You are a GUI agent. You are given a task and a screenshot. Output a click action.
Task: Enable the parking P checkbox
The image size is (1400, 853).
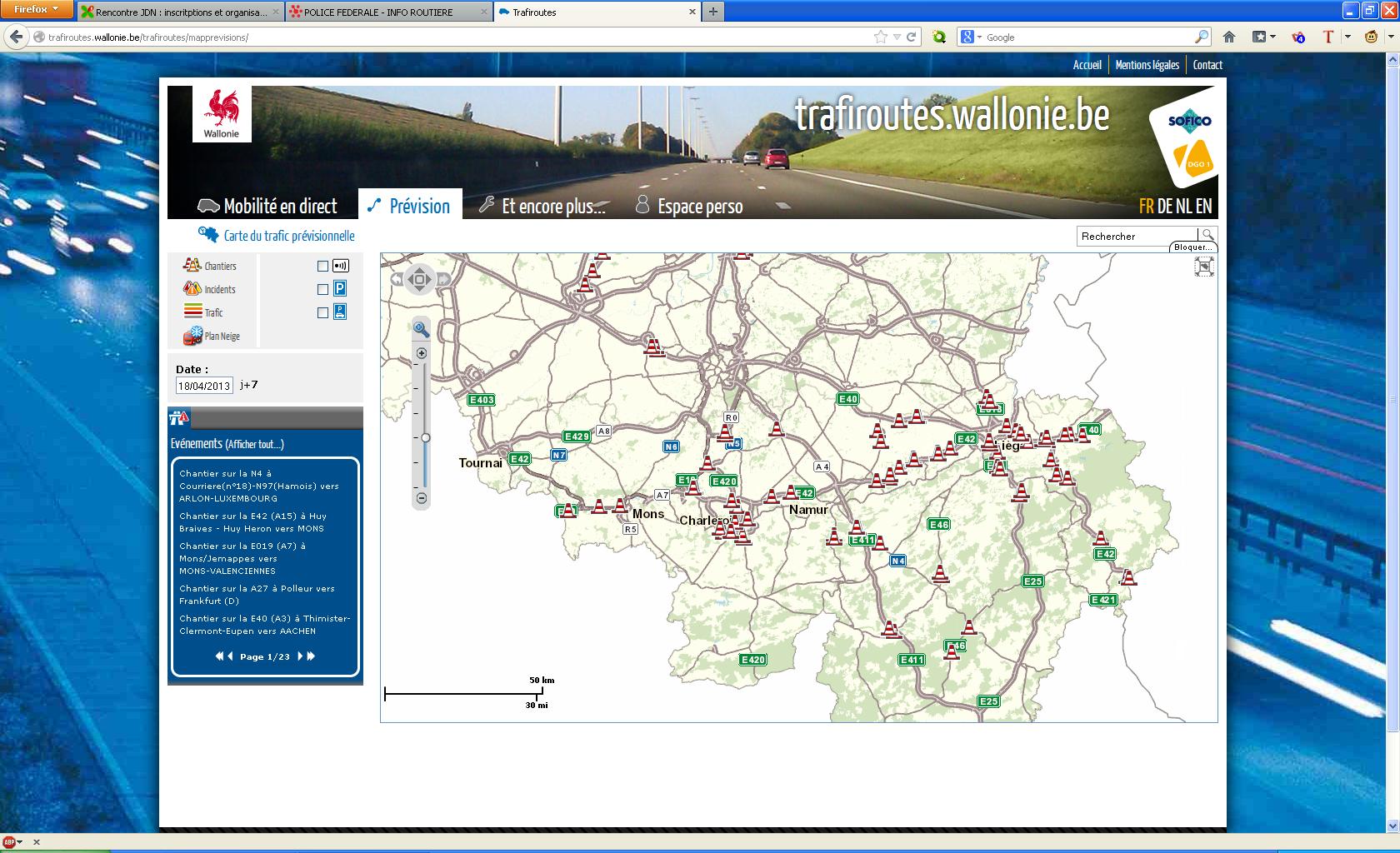tap(322, 290)
